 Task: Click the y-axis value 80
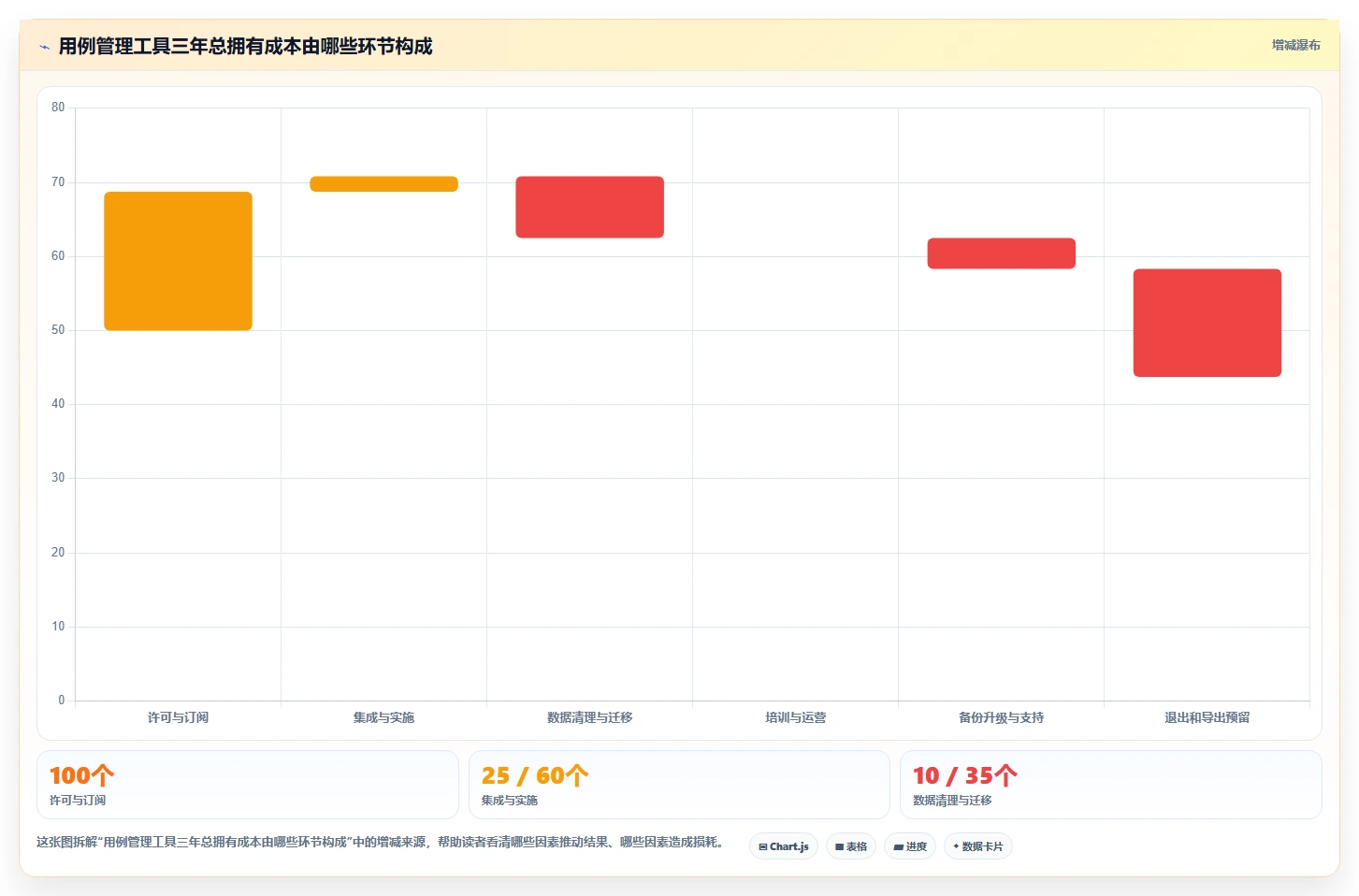(x=58, y=108)
